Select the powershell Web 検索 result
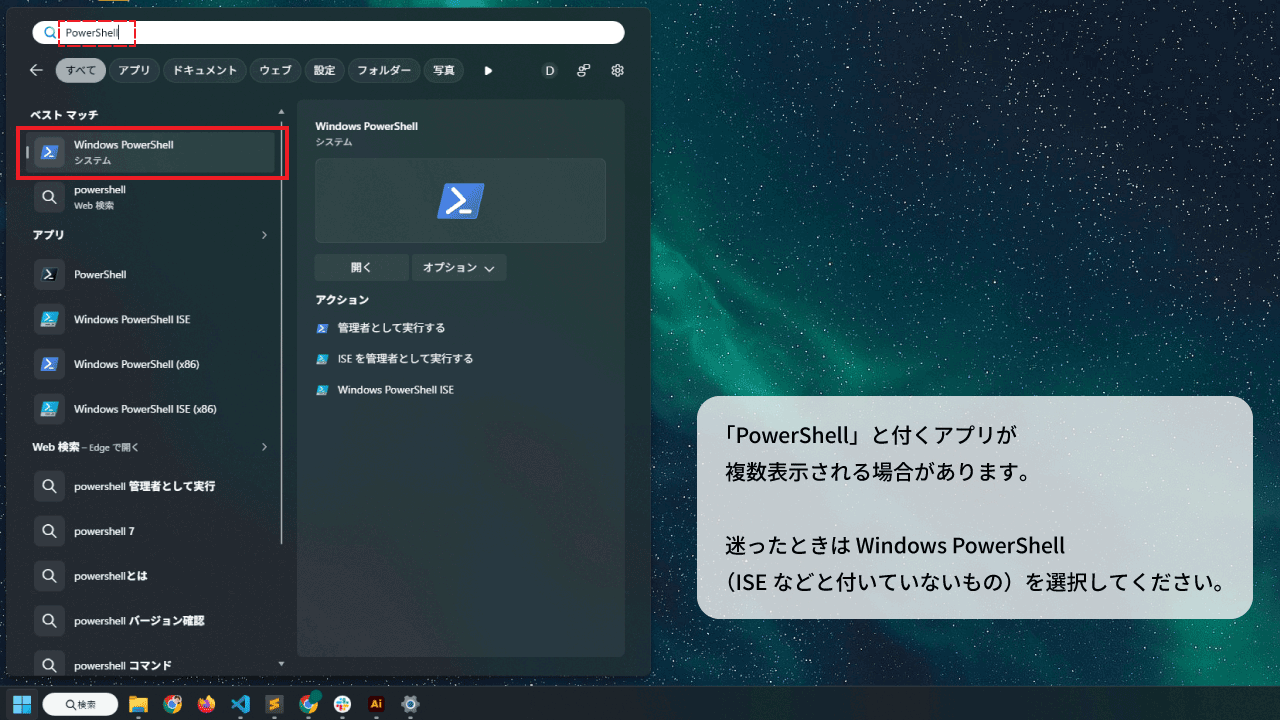 (x=150, y=197)
